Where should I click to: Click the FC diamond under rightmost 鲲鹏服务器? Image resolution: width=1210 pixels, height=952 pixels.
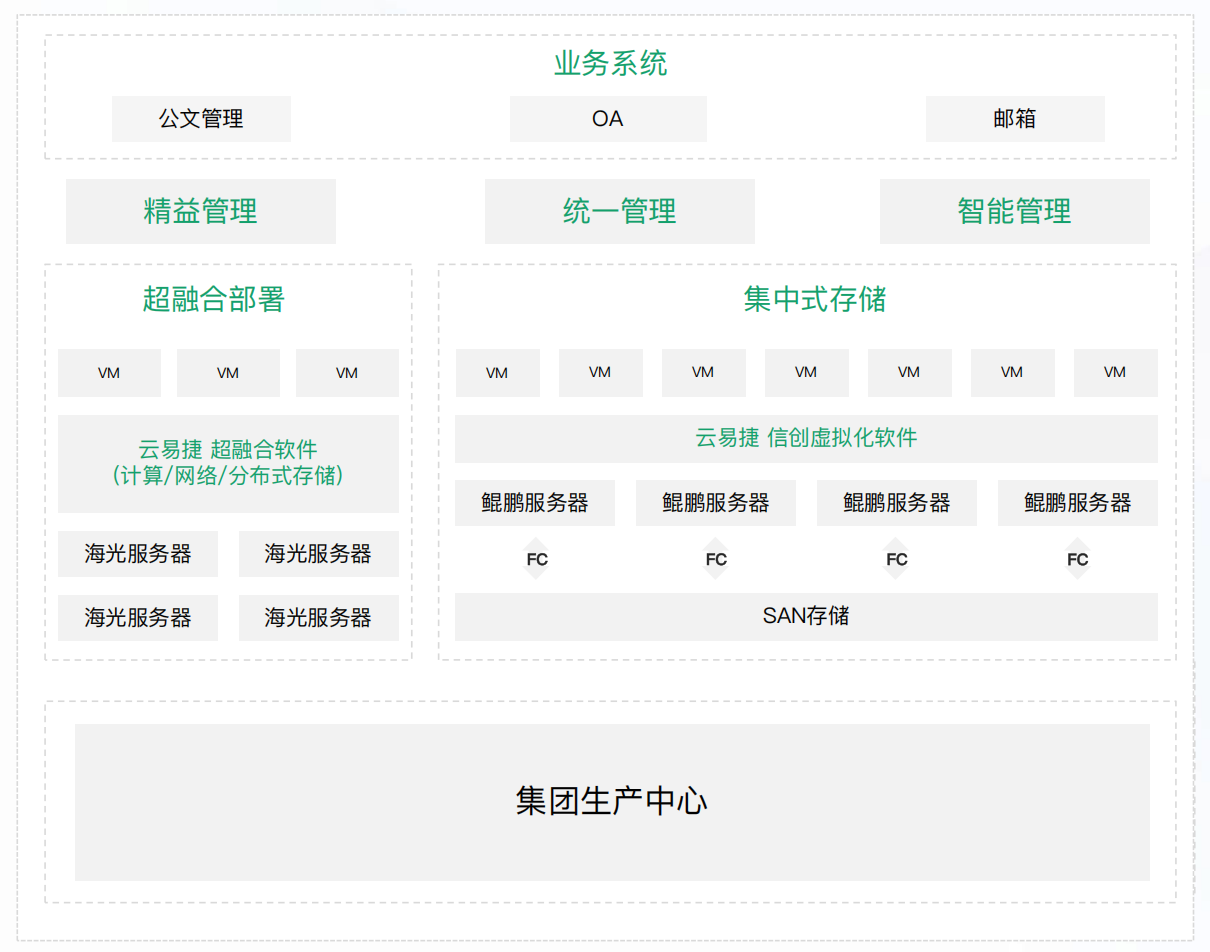click(x=1077, y=559)
